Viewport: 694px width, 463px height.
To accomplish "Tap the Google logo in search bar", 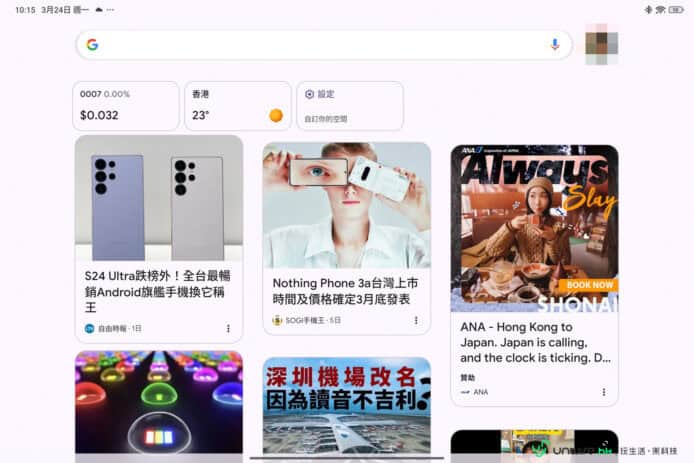I will 92,45.
